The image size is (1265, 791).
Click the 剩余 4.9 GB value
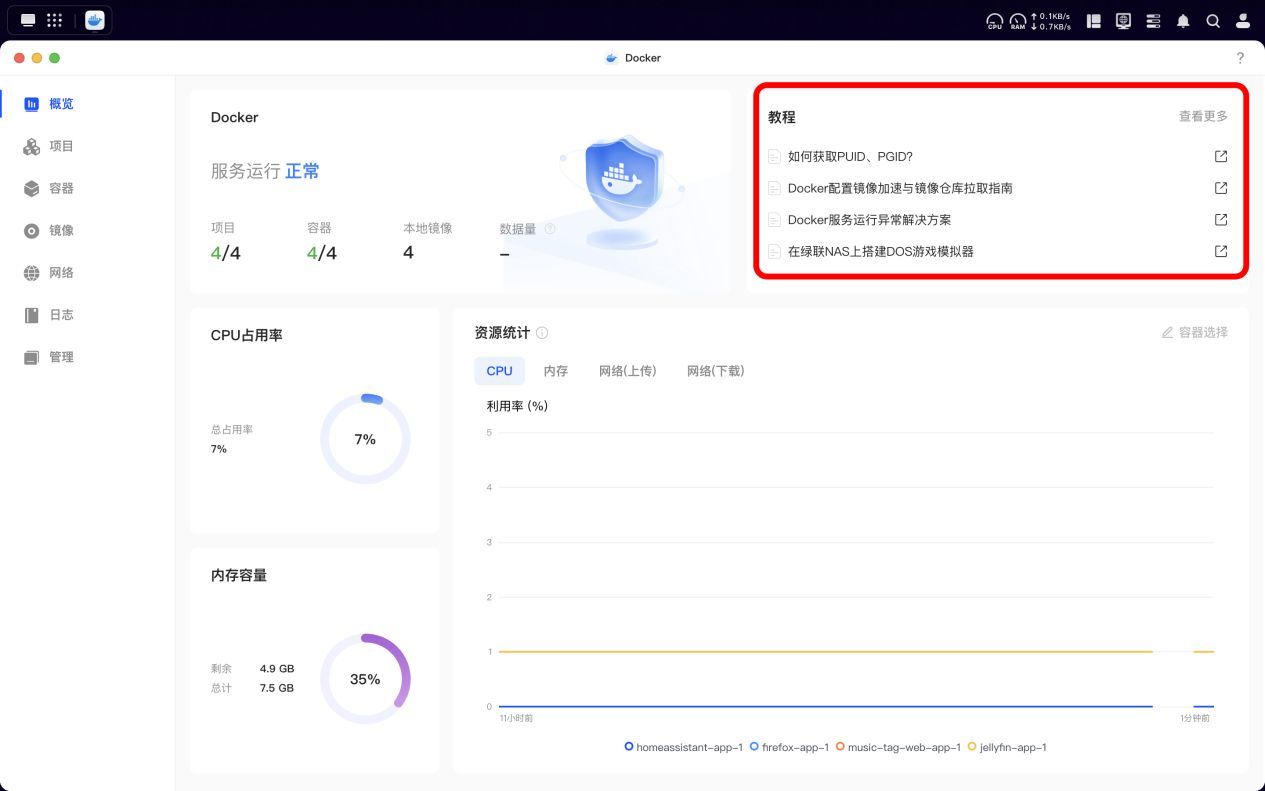coord(277,668)
